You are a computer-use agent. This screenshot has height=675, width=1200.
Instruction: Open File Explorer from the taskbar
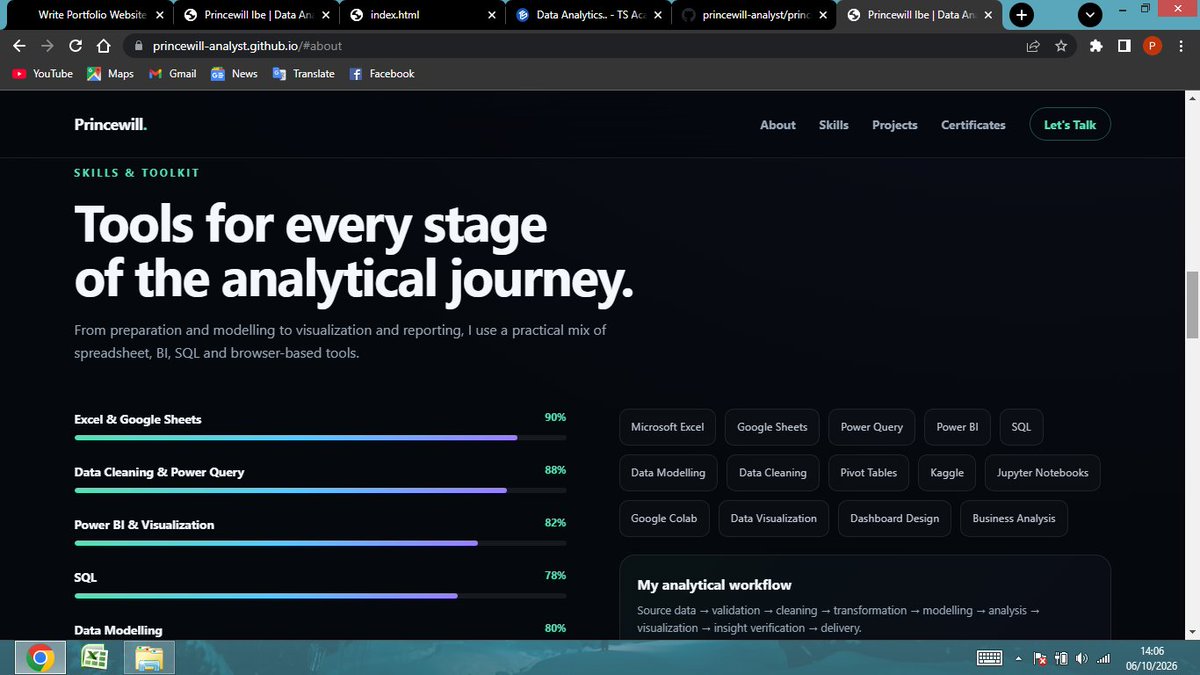[x=148, y=658]
